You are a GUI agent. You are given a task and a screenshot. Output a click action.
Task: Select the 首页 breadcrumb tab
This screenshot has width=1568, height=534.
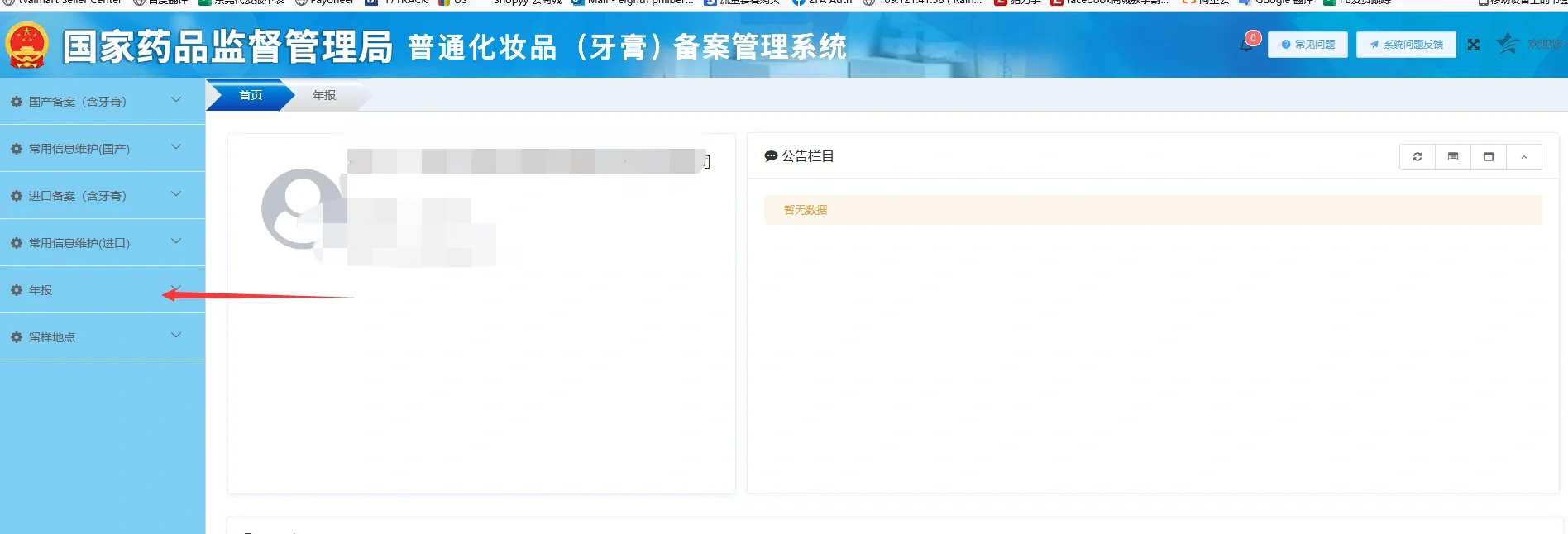tap(251, 95)
